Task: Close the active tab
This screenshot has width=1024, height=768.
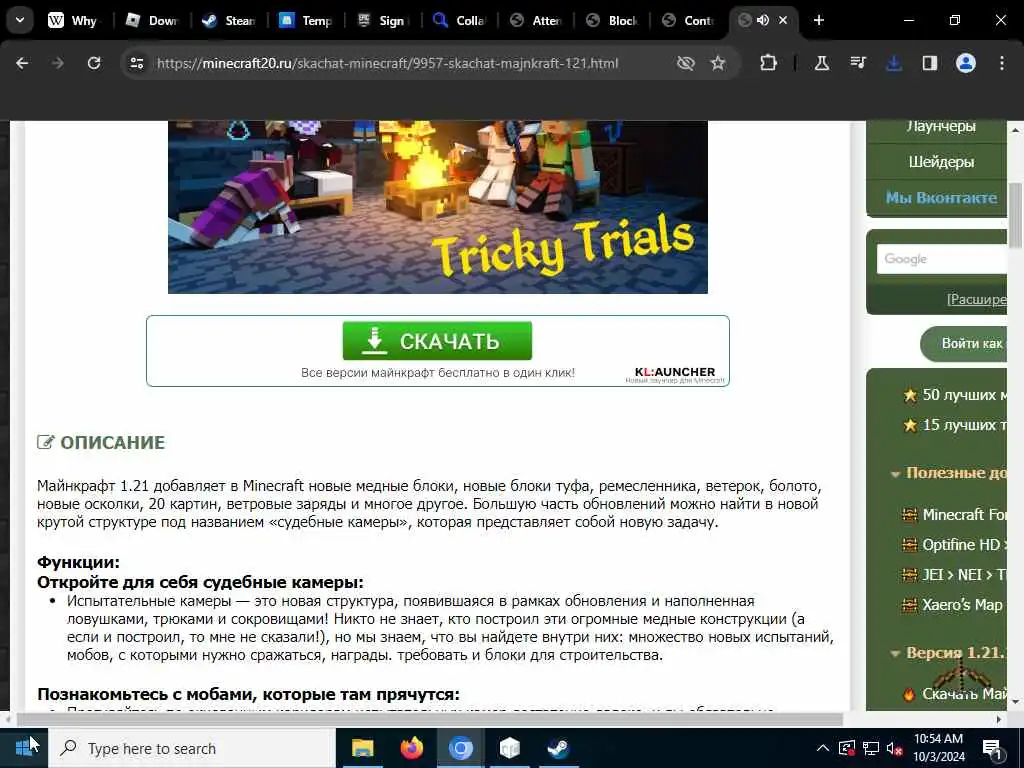Action: [783, 20]
